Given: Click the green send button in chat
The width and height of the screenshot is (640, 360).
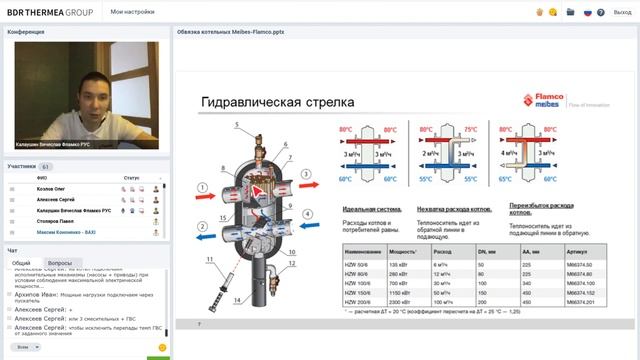Looking at the screenshot, I should (x=158, y=358).
